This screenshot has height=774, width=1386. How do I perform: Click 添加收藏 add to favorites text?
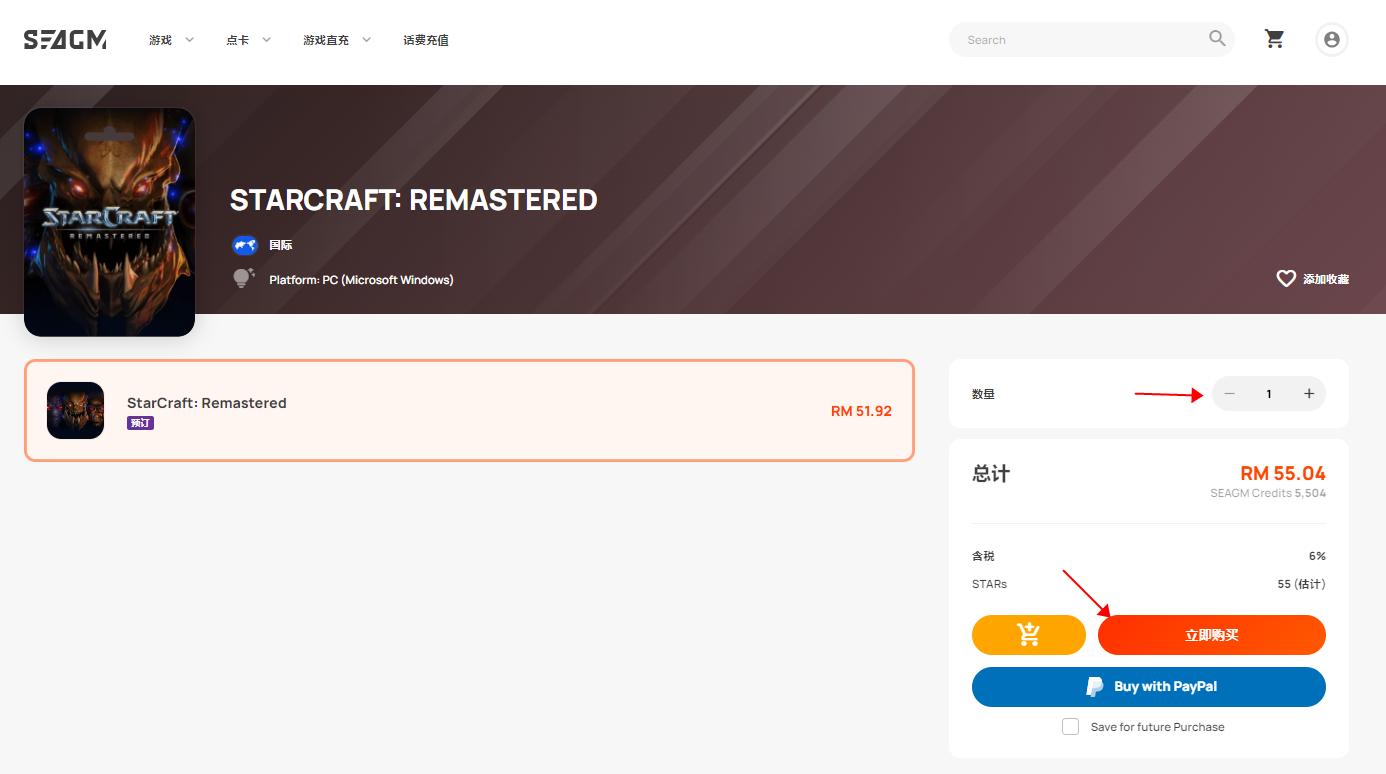click(x=1326, y=279)
